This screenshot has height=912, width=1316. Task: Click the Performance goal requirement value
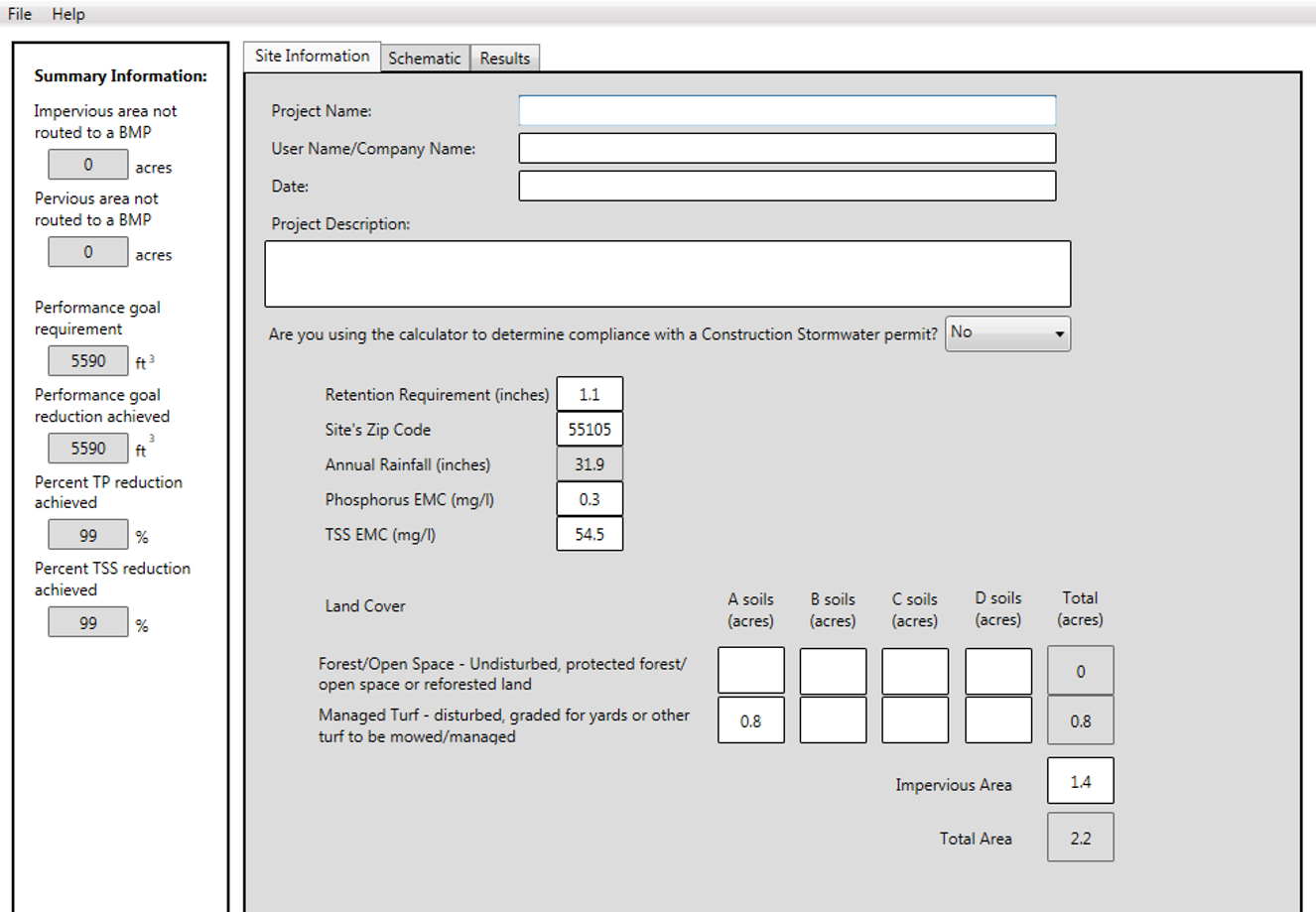tap(87, 360)
